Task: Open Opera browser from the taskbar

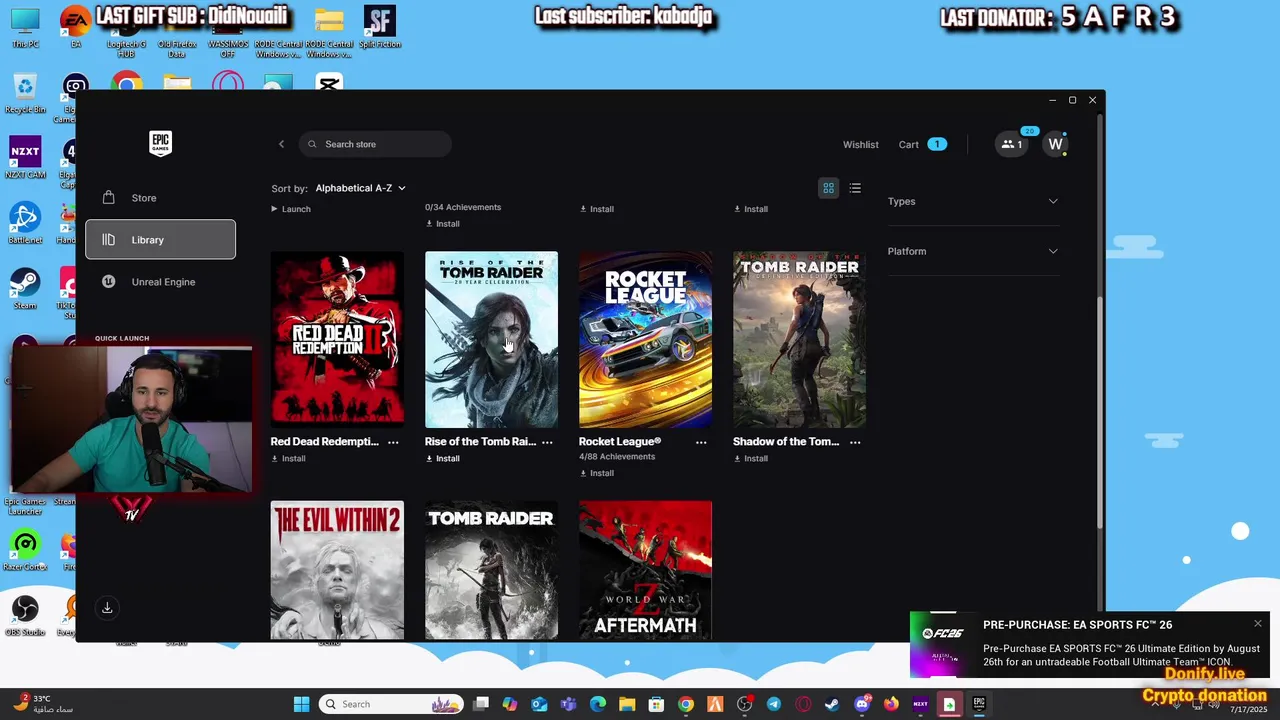Action: coord(803,704)
